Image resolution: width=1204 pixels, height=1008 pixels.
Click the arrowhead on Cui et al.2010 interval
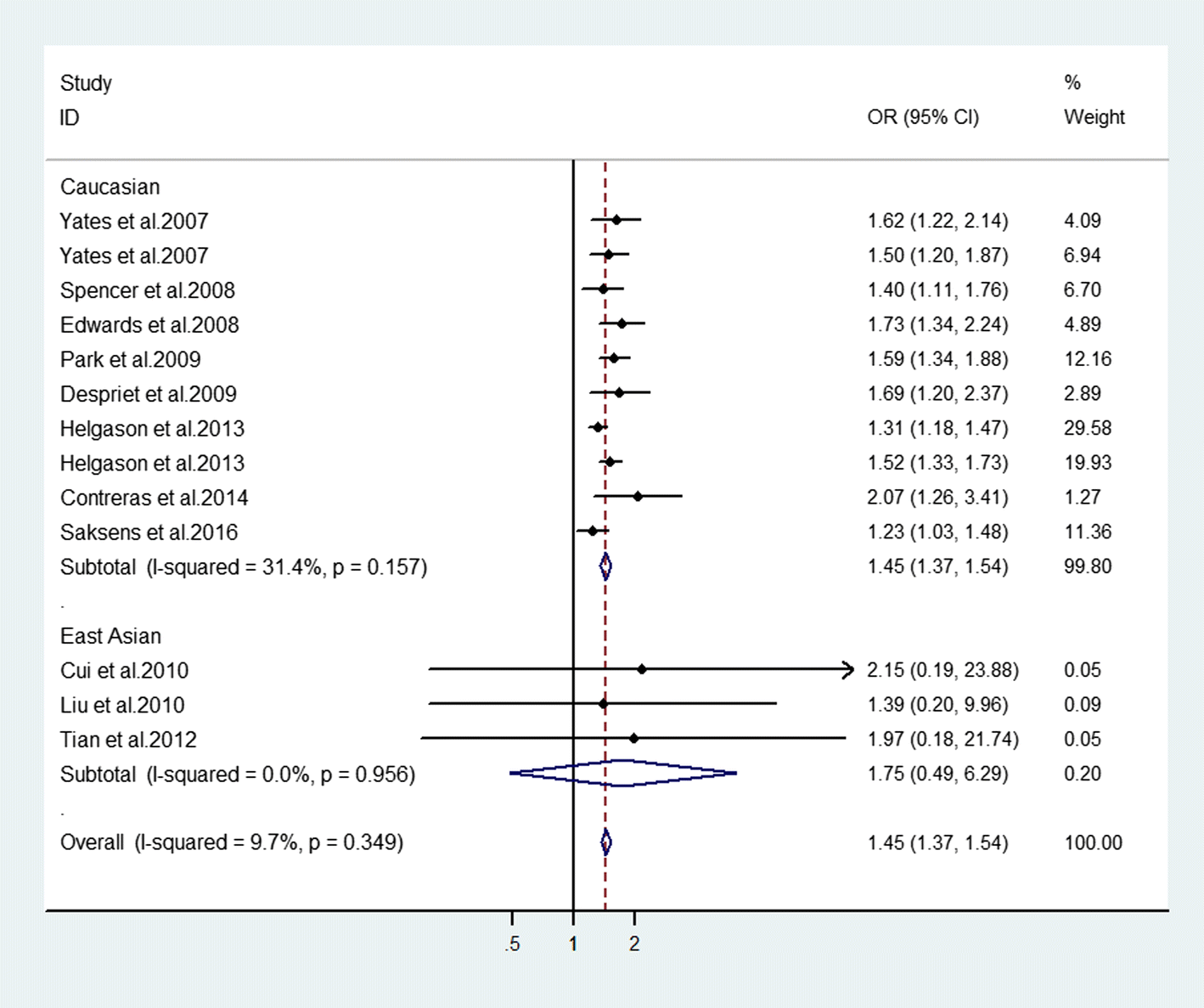click(x=847, y=669)
